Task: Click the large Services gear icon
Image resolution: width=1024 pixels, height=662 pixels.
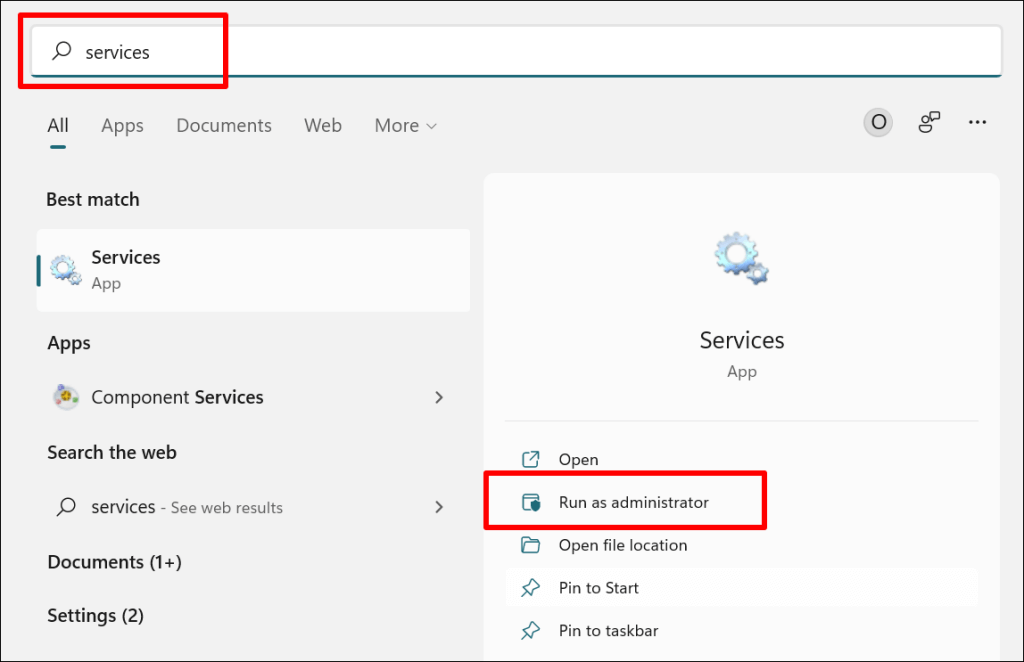Action: click(x=742, y=258)
